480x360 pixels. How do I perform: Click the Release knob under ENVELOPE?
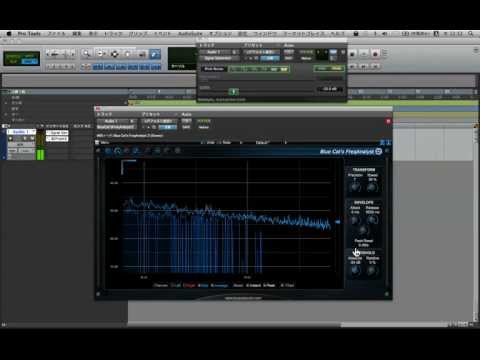pyautogui.click(x=372, y=220)
